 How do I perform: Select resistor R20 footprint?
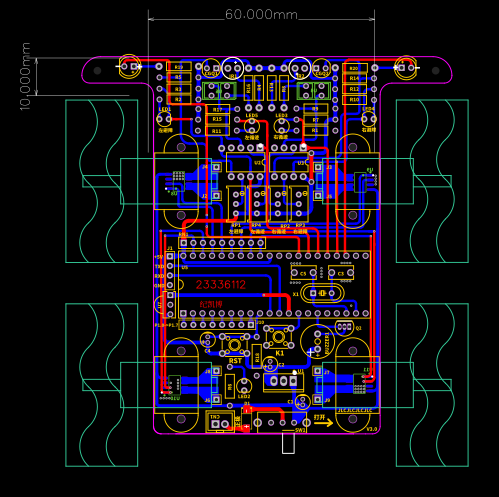coord(355,68)
